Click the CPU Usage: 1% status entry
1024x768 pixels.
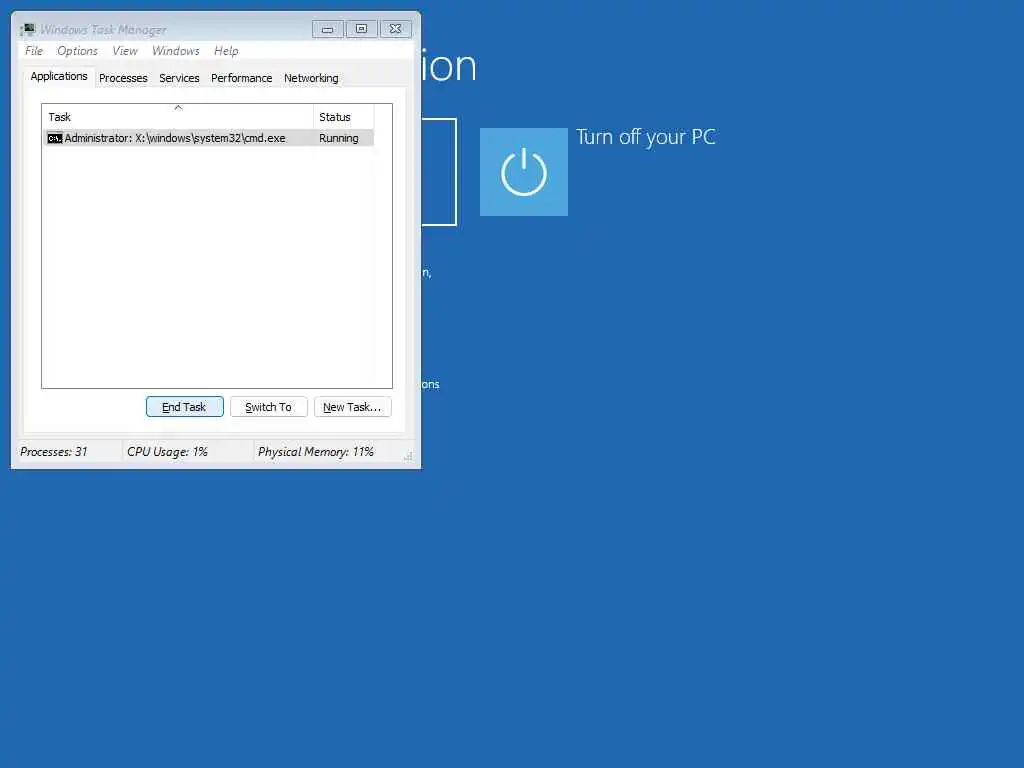(167, 452)
